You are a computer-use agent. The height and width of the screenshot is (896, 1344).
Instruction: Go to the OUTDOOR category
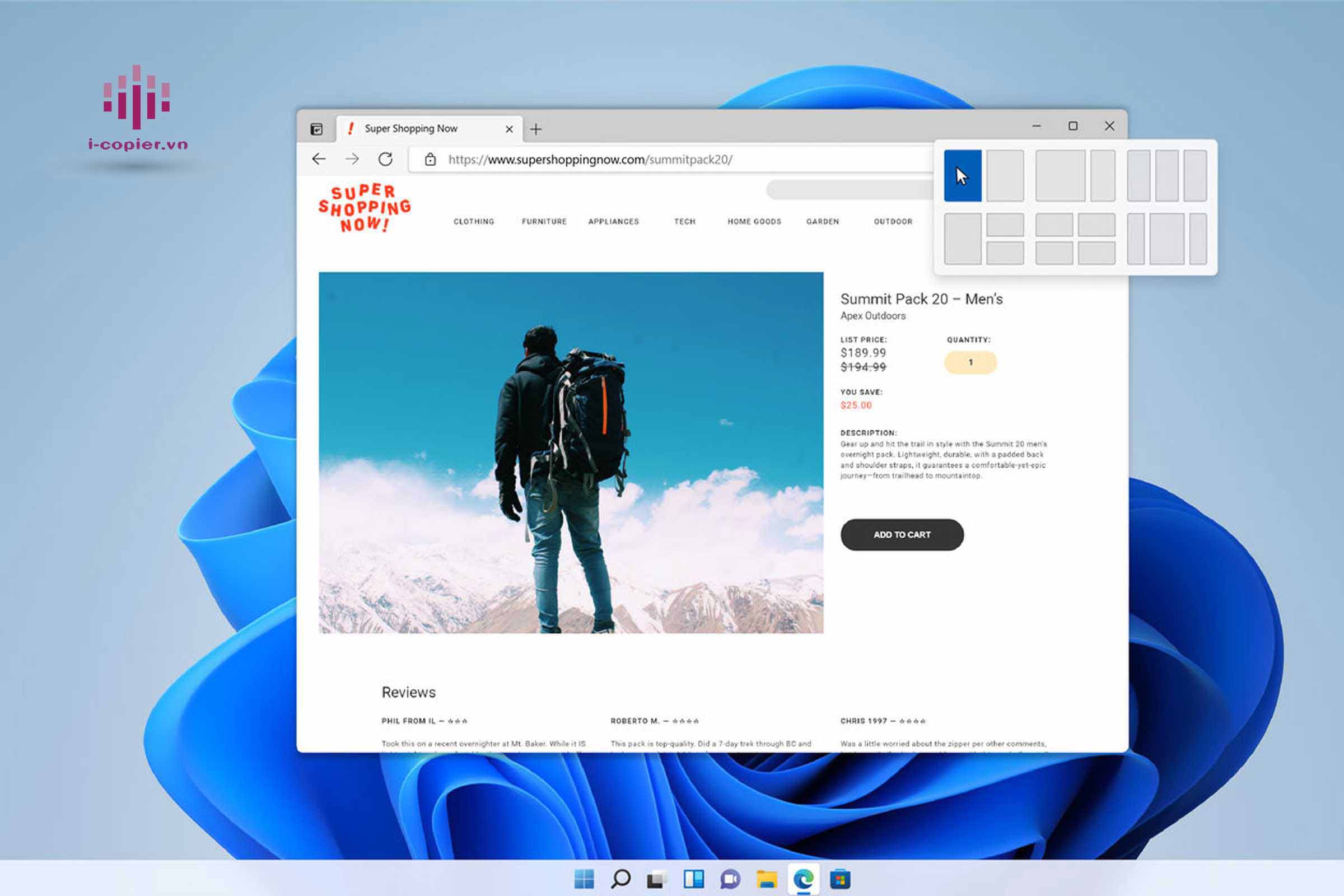pos(893,222)
